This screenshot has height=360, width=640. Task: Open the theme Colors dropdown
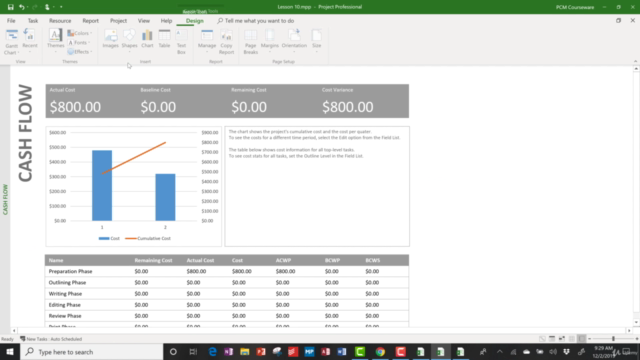point(80,33)
